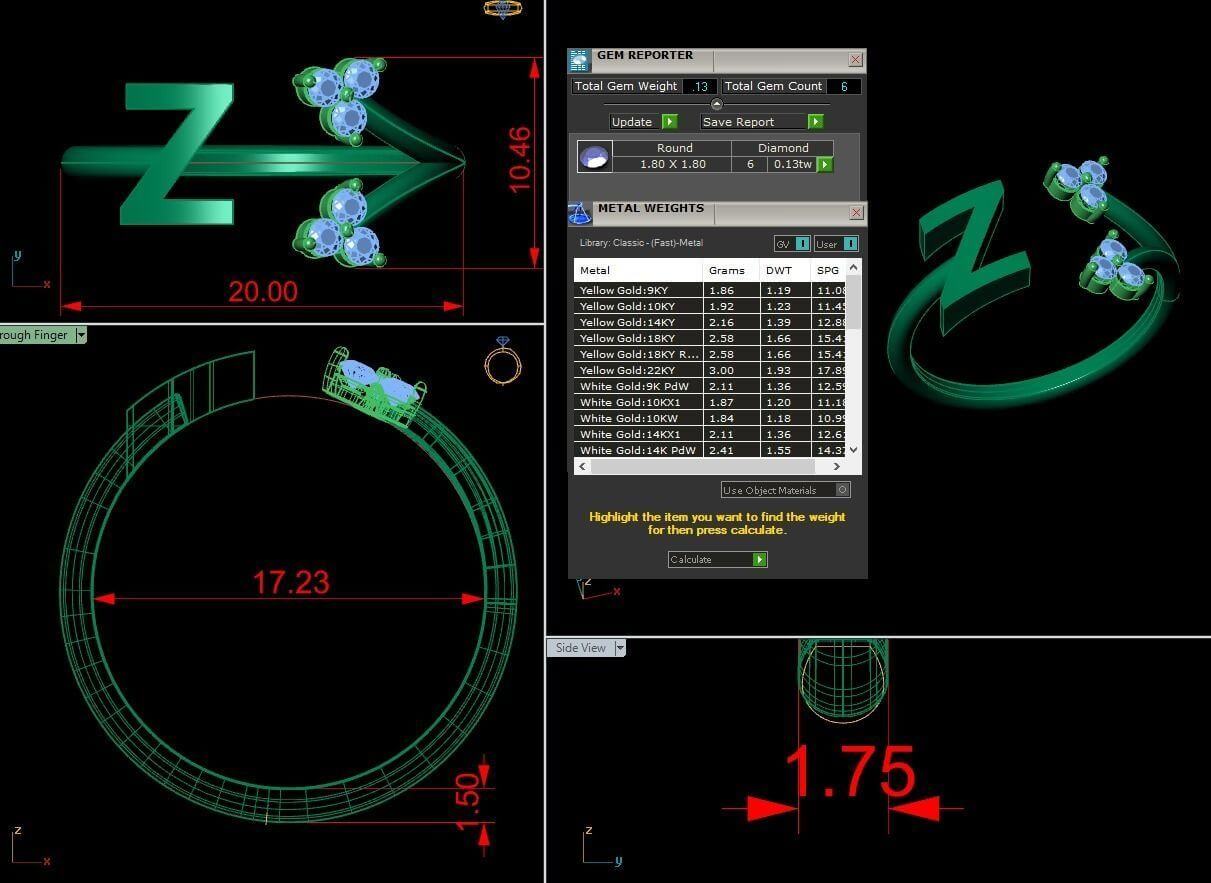
Task: Select the White Gold:9K PdW row
Action: [x=710, y=387]
